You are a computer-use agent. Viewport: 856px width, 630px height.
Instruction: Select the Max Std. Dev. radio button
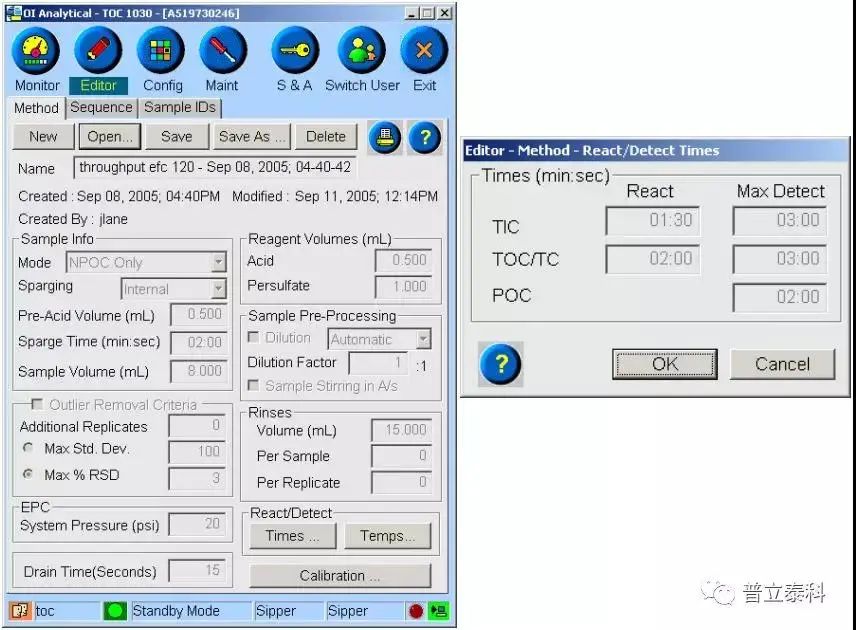coord(28,448)
